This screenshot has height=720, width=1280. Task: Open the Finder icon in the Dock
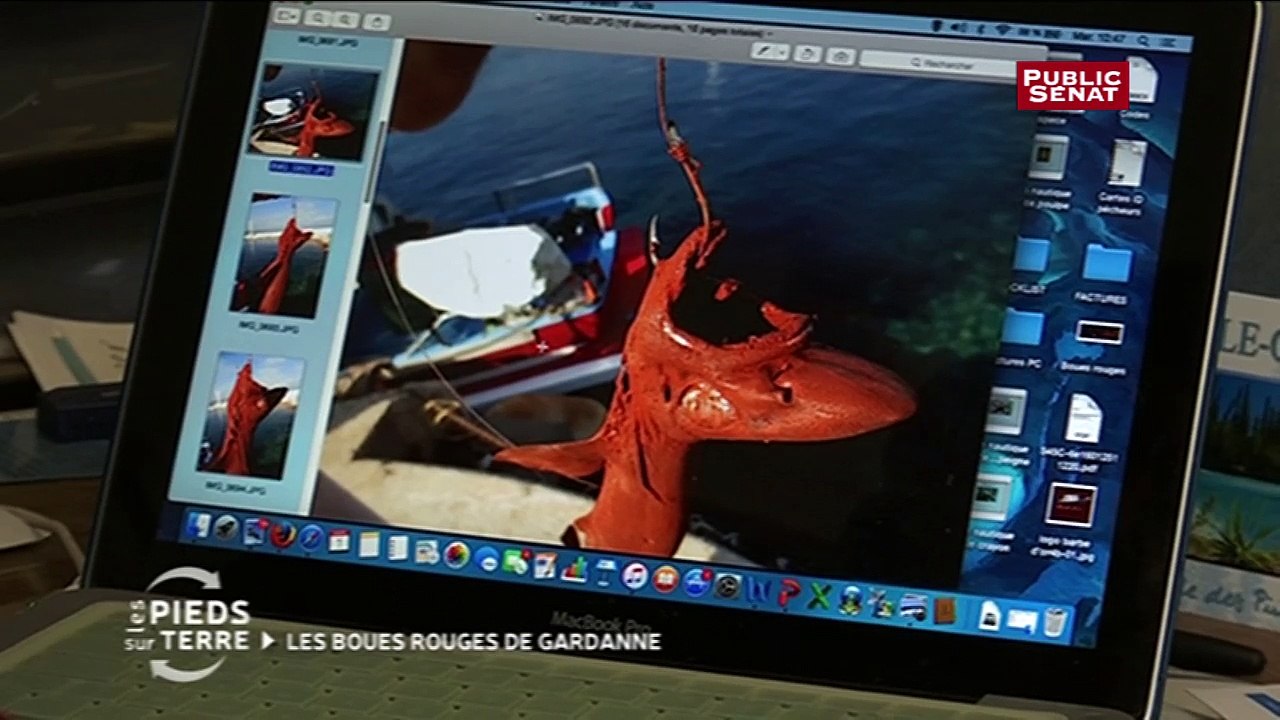click(x=198, y=525)
